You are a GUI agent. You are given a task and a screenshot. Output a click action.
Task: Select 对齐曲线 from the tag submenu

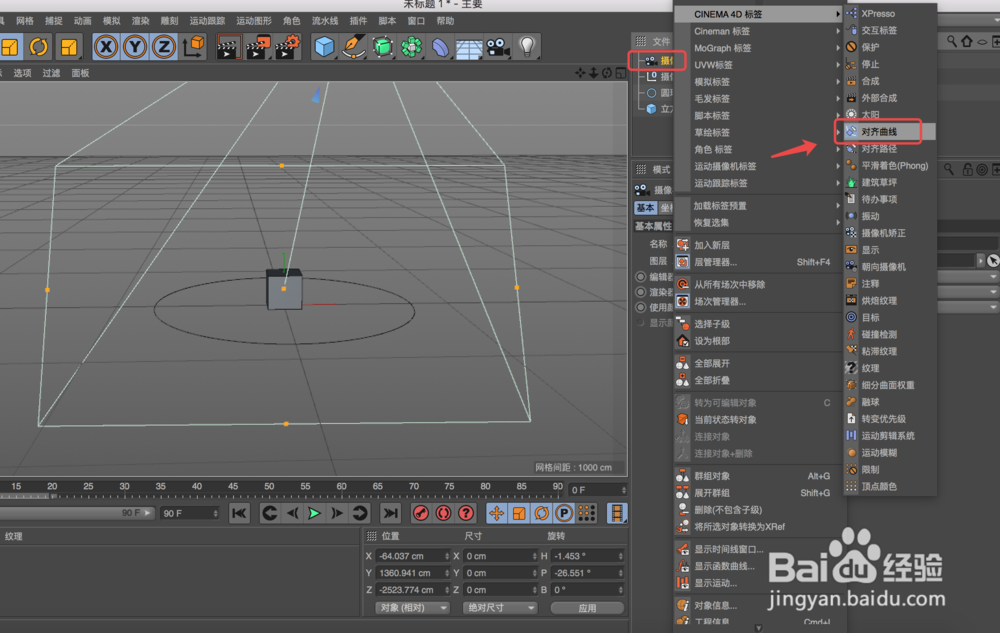[x=880, y=131]
